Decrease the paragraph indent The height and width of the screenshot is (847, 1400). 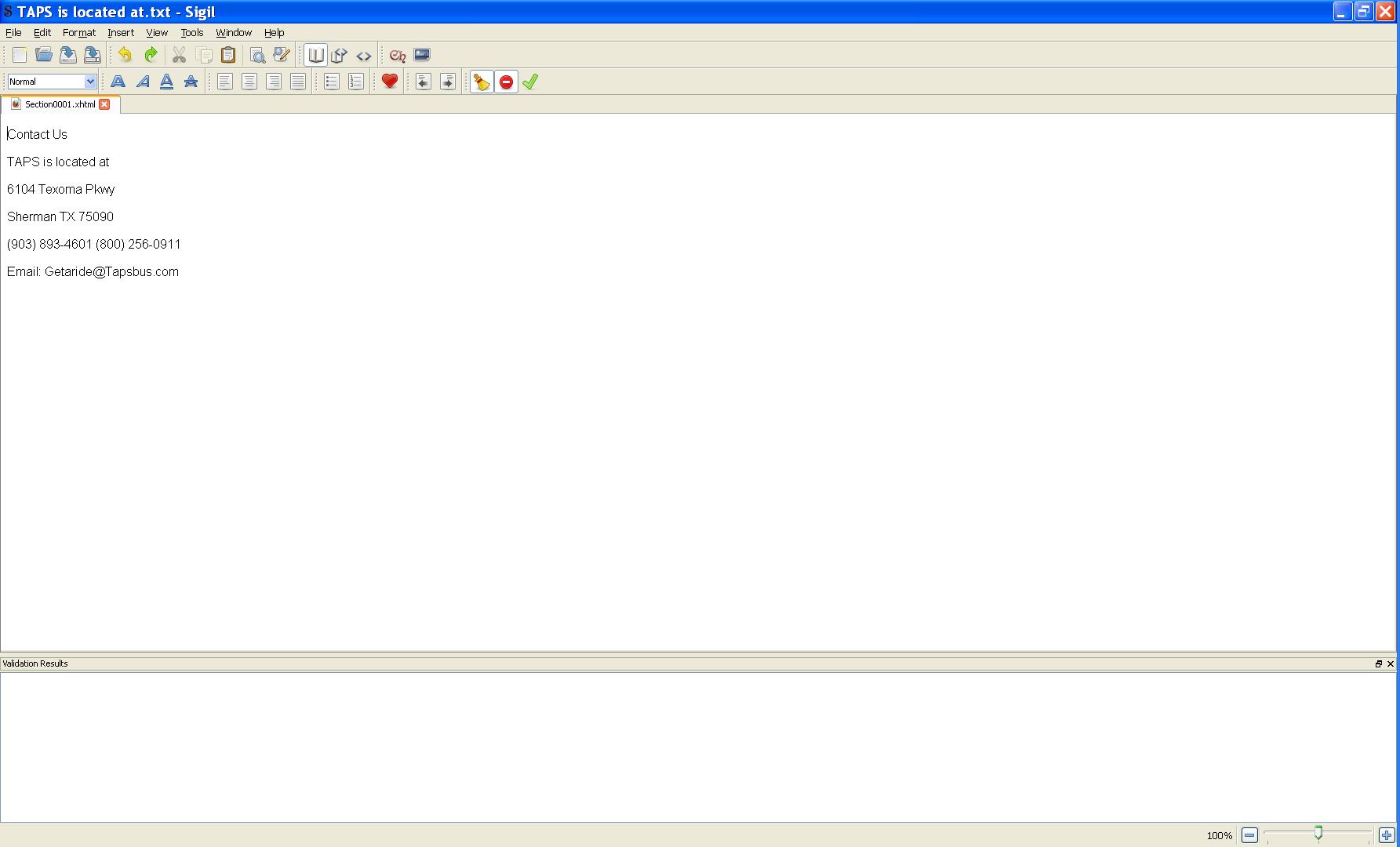tap(424, 82)
